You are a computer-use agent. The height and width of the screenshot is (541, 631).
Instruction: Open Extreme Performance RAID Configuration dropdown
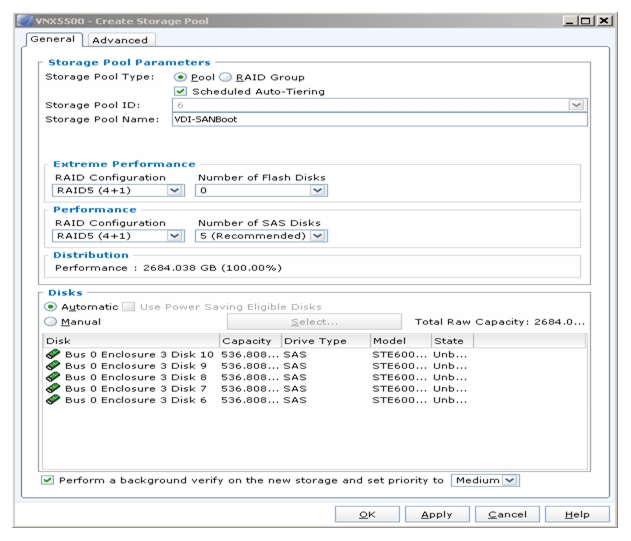(x=174, y=190)
